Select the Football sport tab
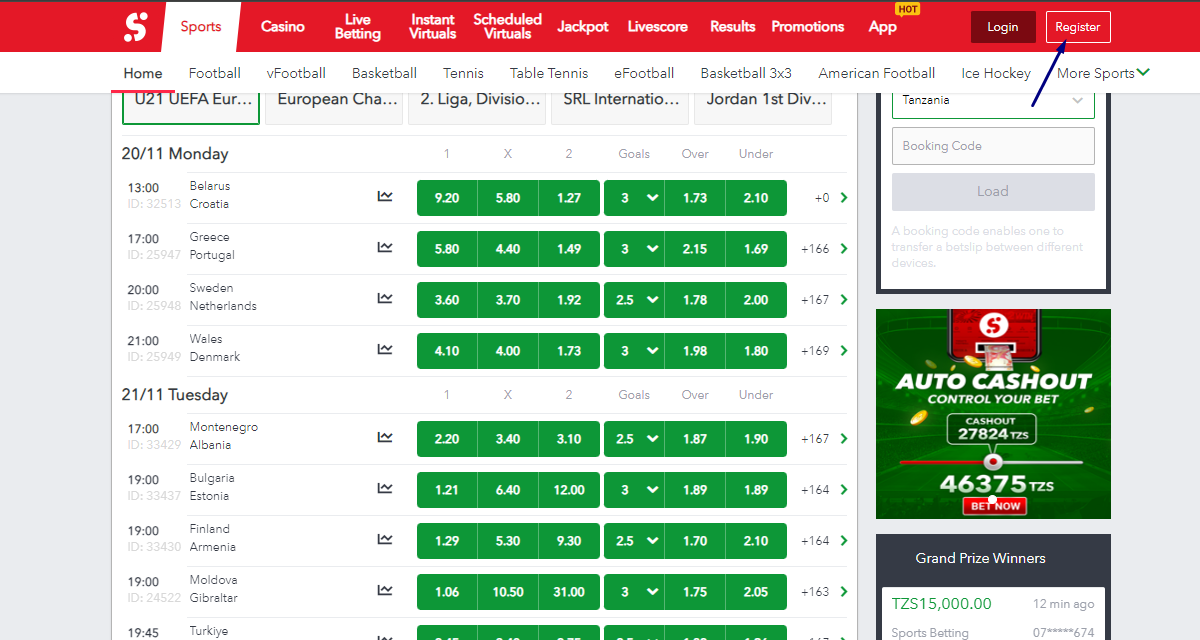1200x640 pixels. click(215, 73)
